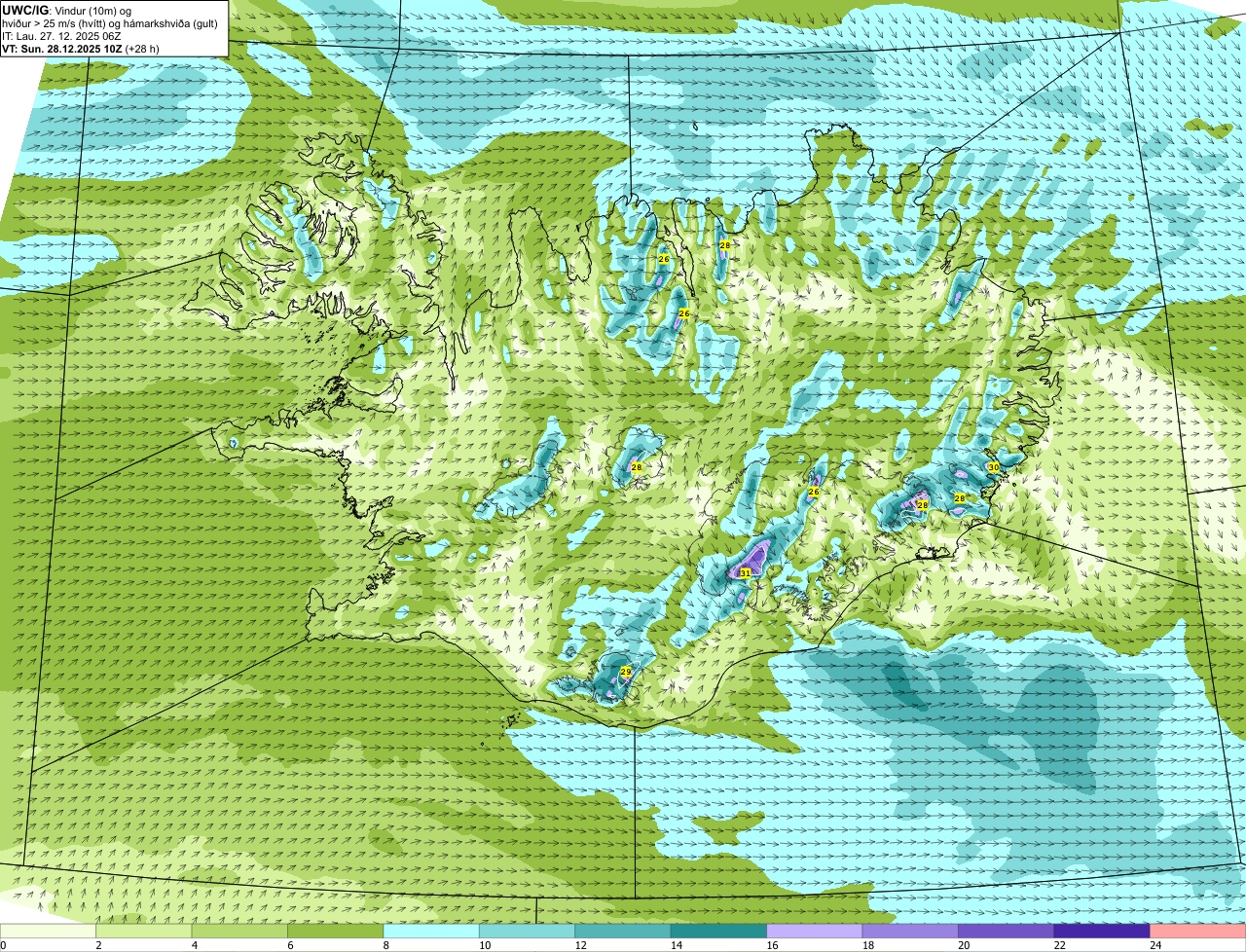Click the 2–4 m/s legend color segment
This screenshot has height=952, width=1246.
145,932
